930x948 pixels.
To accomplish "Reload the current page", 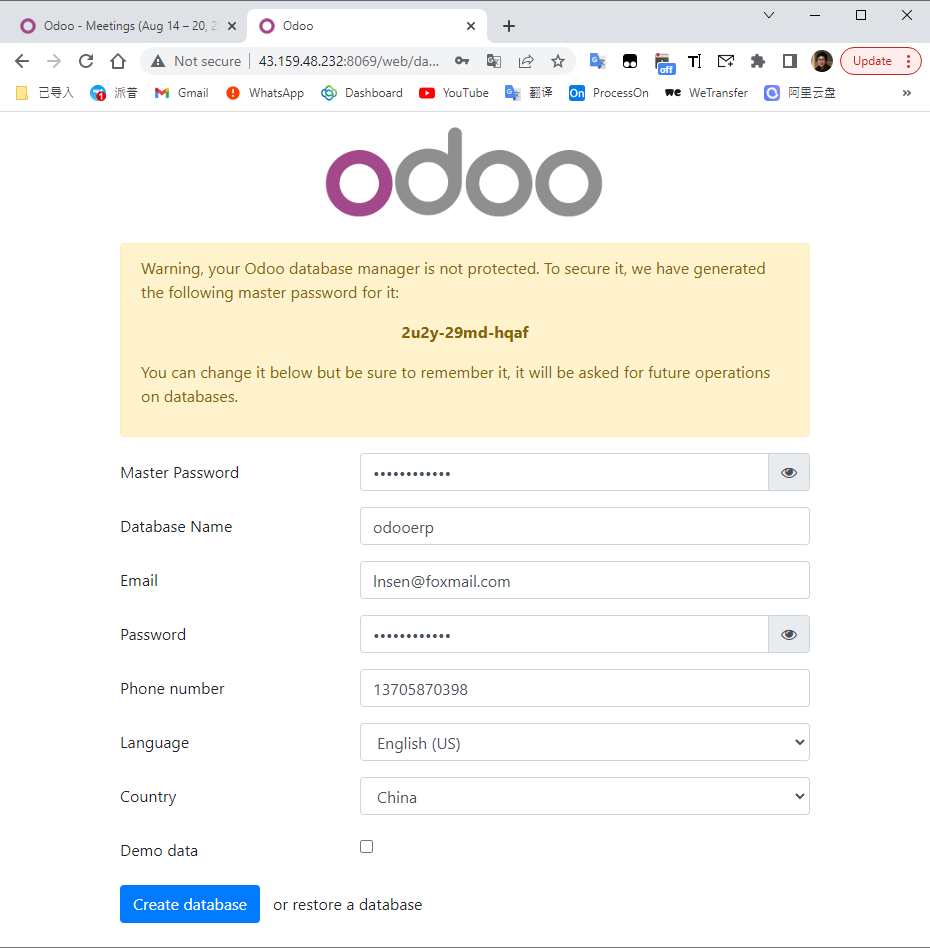I will [x=86, y=61].
